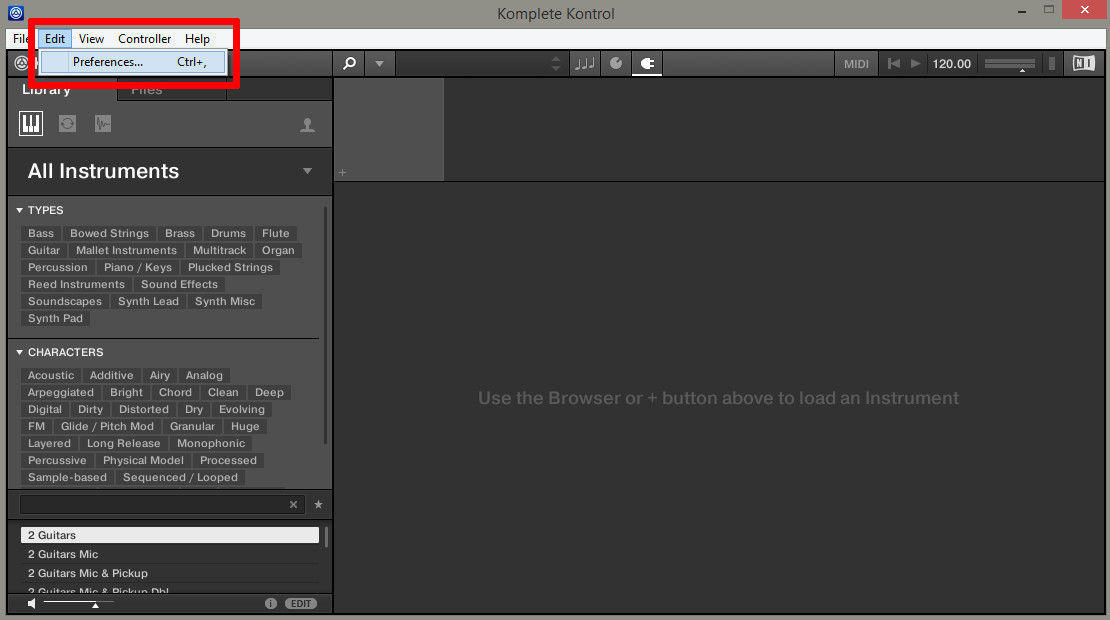The width and height of the screenshot is (1110, 620).
Task: Maximize the Komplete Kontrol window
Action: (1049, 10)
